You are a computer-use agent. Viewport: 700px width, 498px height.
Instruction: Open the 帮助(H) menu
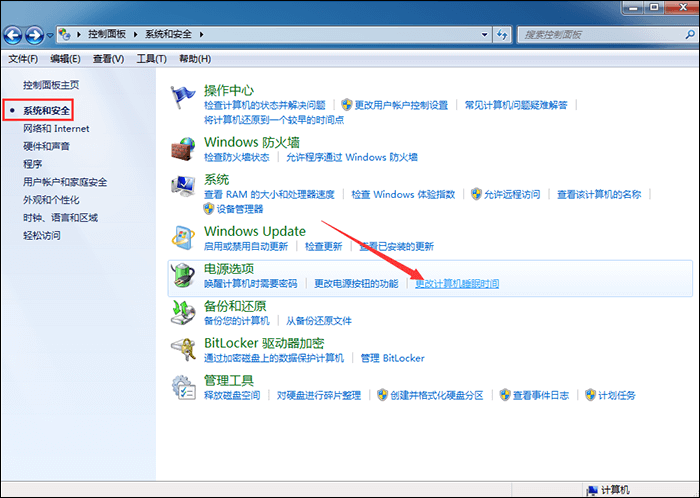(195, 59)
